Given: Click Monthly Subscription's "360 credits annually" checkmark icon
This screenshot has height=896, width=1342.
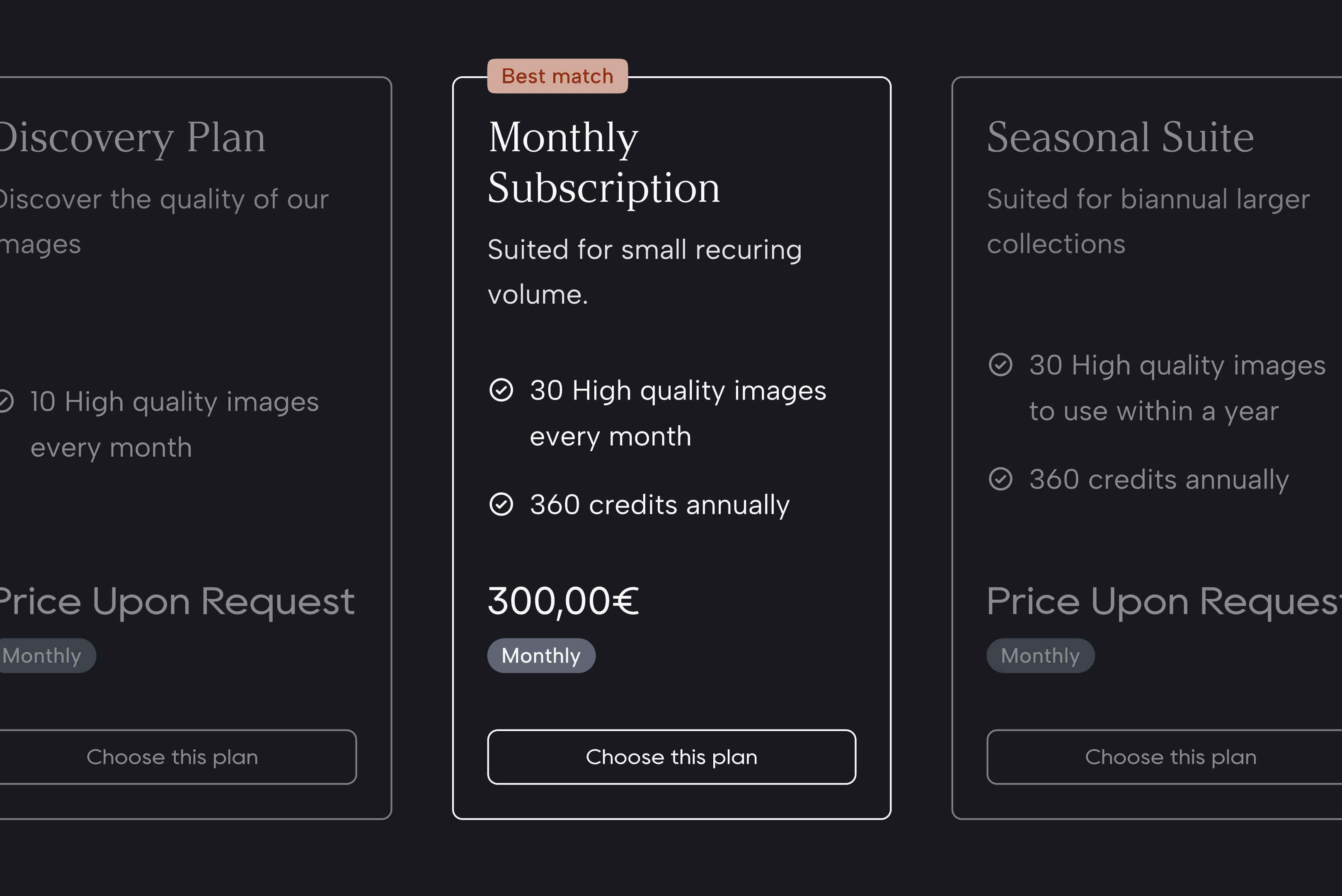Looking at the screenshot, I should point(501,505).
